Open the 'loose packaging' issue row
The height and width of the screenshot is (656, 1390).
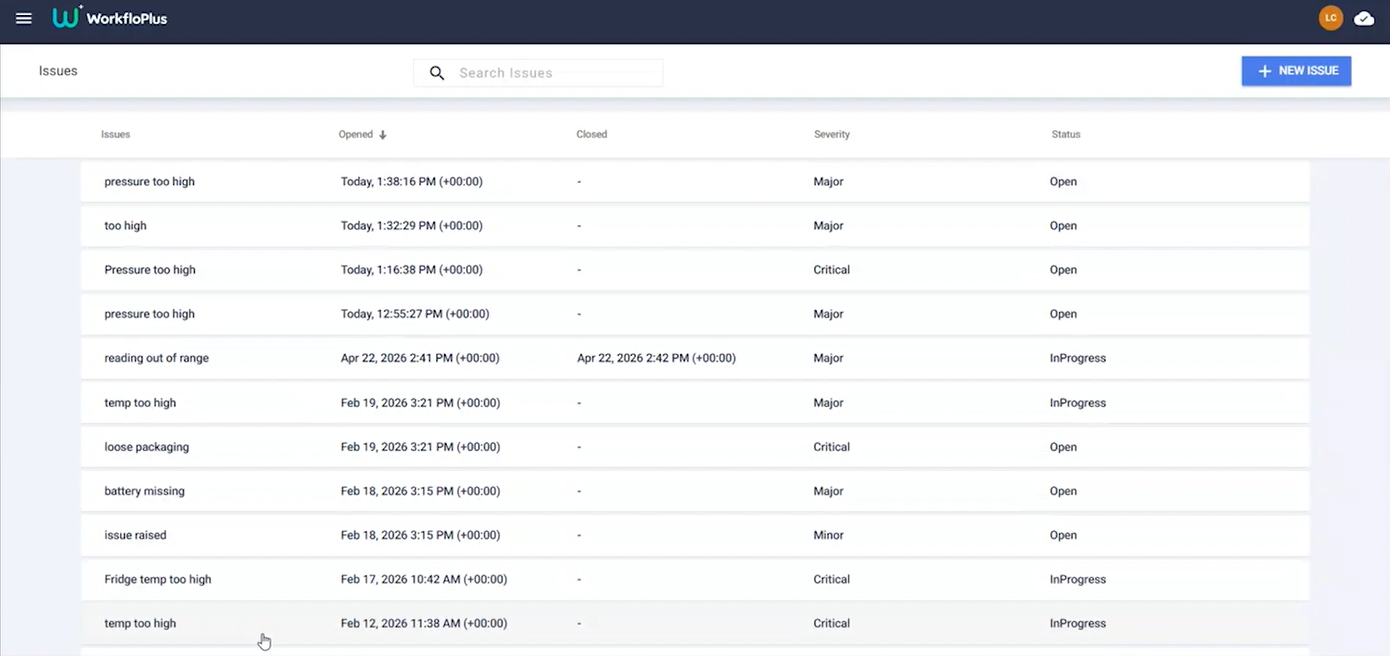pos(695,447)
